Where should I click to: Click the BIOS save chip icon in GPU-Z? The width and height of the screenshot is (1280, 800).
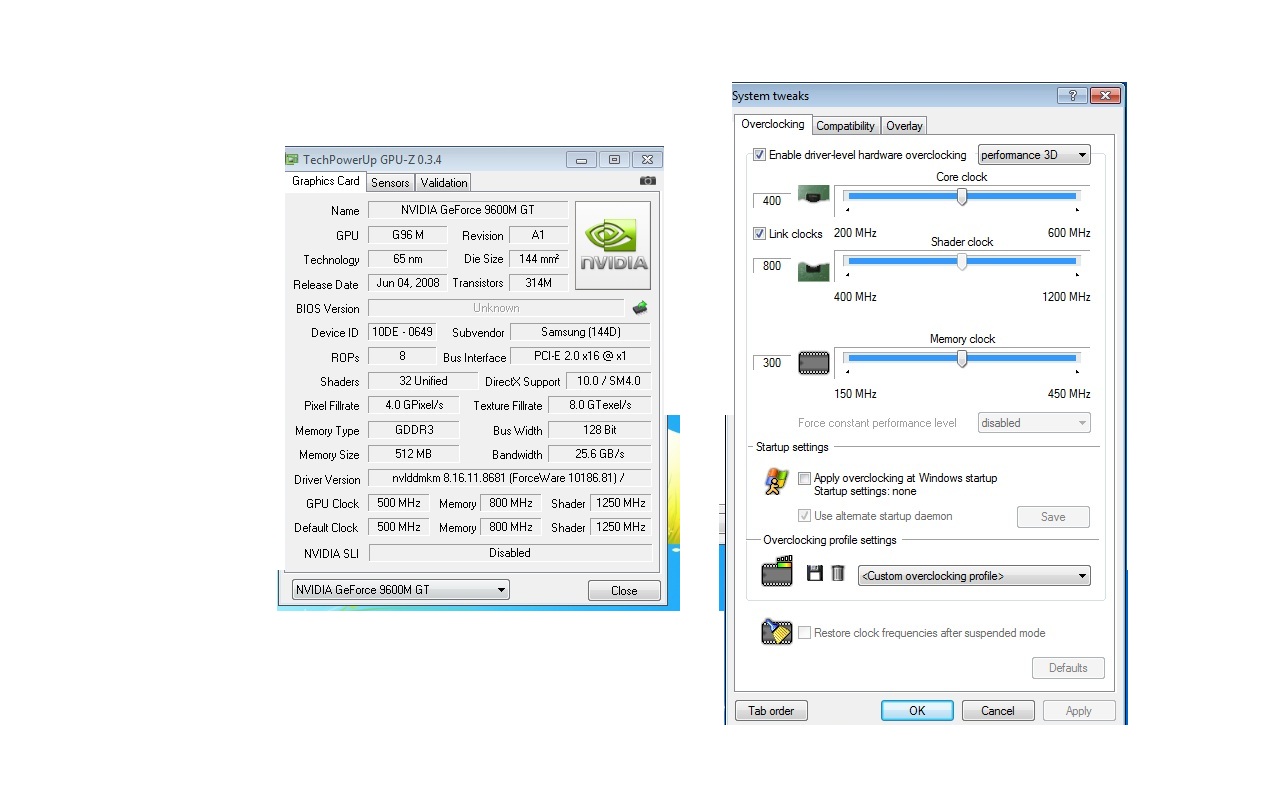click(x=640, y=308)
